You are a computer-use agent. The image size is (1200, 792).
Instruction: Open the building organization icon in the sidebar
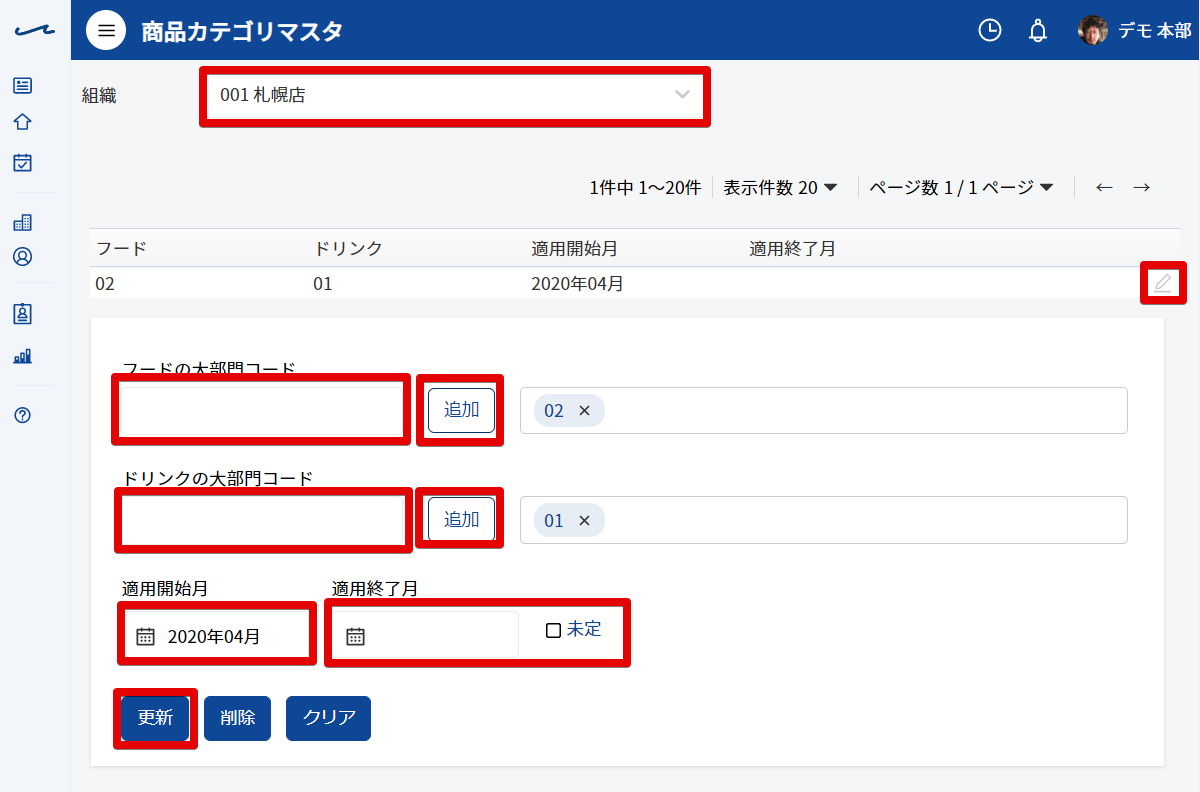(23, 222)
